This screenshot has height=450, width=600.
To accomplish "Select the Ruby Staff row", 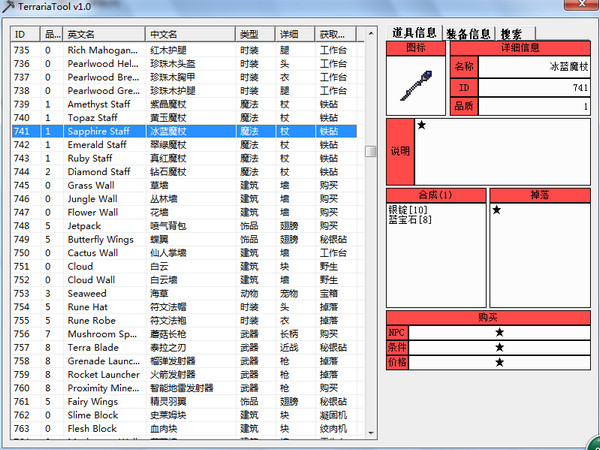I will [x=184, y=158].
